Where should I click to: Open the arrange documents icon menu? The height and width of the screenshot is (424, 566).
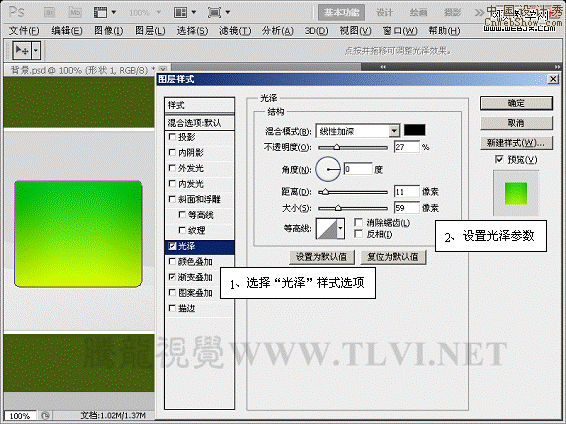pos(185,12)
